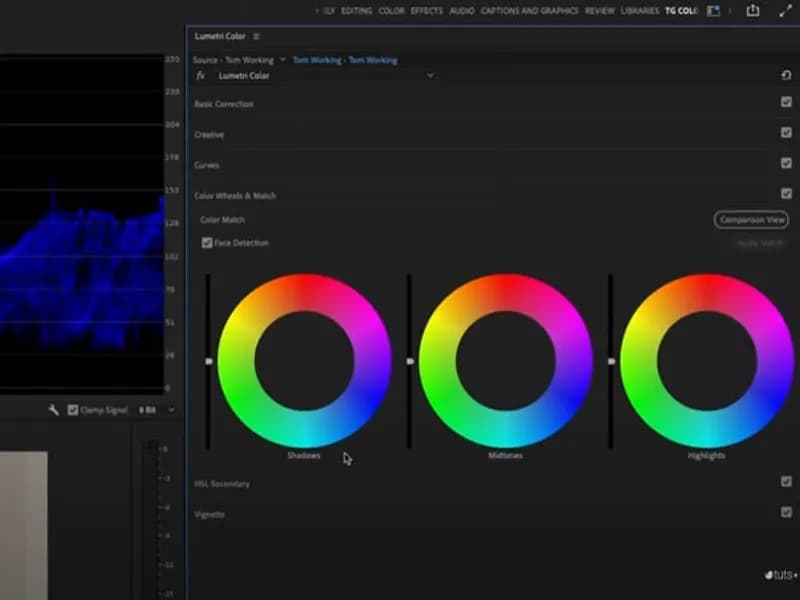Switch to the Editing workspace
This screenshot has width=800, height=600.
357,11
